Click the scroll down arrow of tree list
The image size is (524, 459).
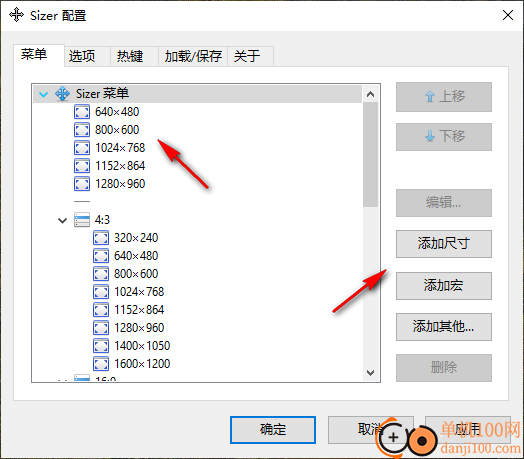[370, 372]
